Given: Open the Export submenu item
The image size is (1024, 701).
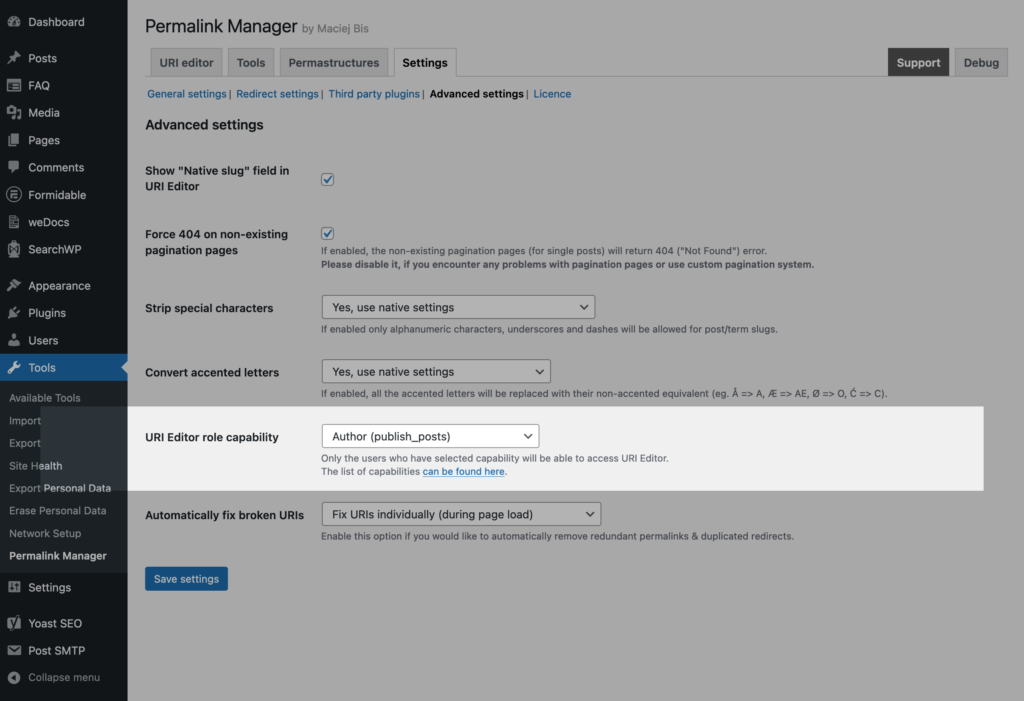Looking at the screenshot, I should click(x=25, y=443).
